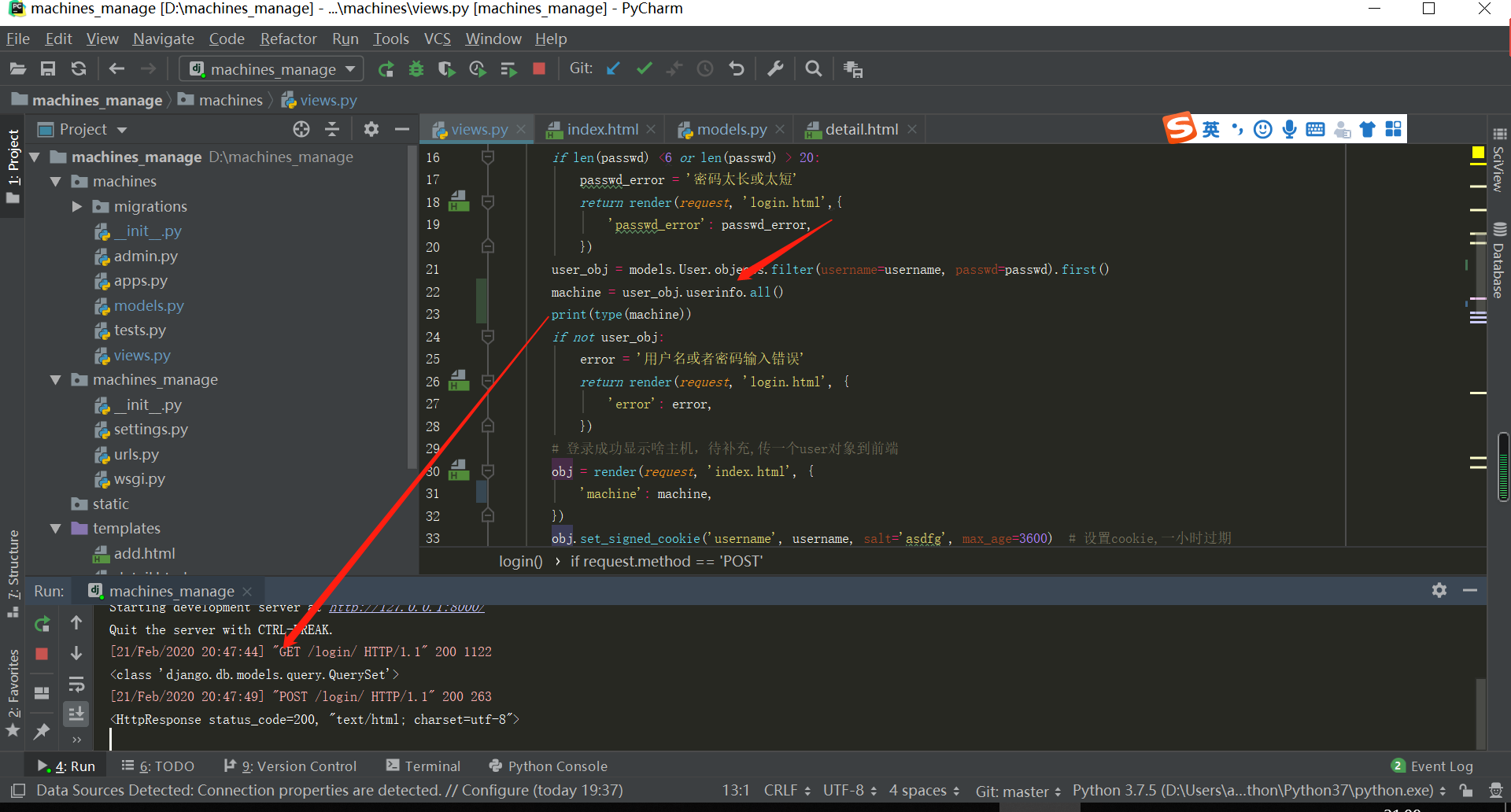This screenshot has height=812, width=1511.
Task: Open Sogou soft keyboard icon
Action: [1315, 129]
